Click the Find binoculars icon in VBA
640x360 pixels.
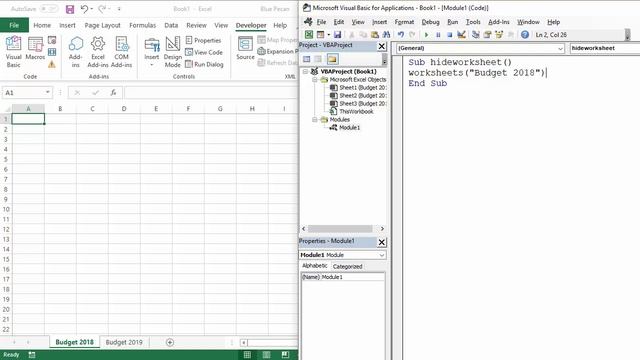coord(386,35)
